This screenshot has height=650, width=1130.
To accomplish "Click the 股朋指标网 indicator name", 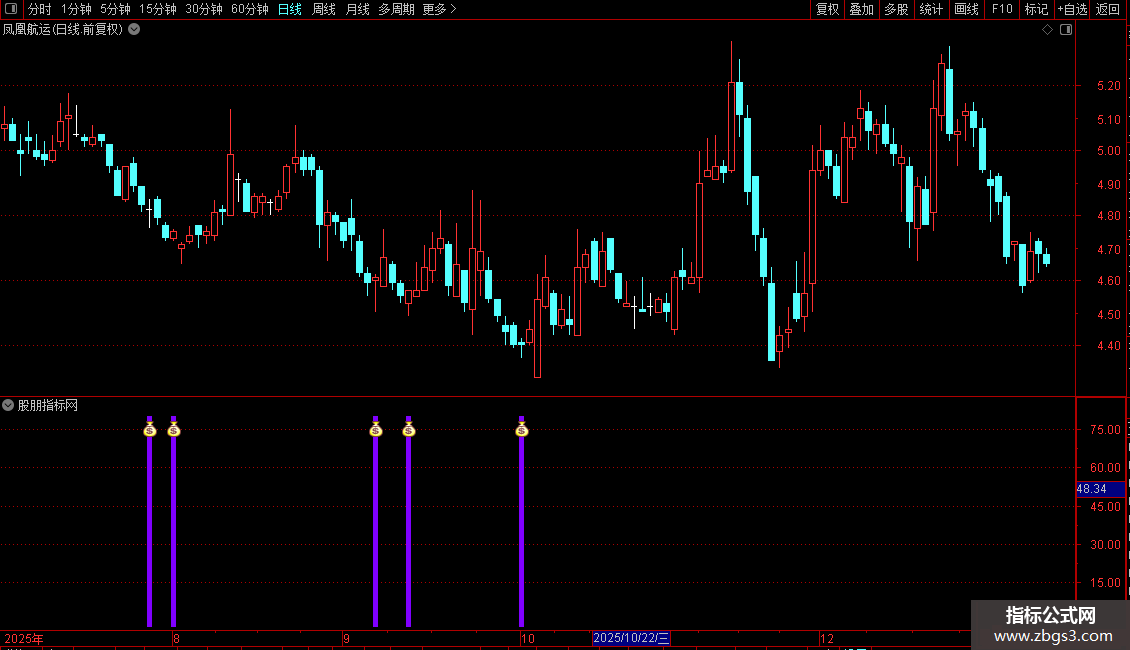I will point(48,406).
